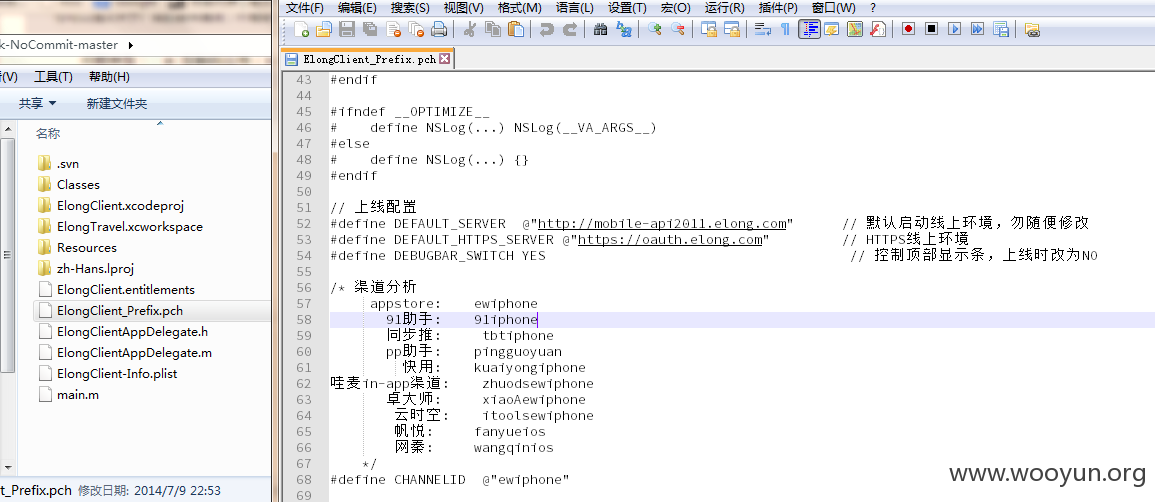Select file ElongClient-Info.plist
This screenshot has width=1155, height=502.
click(x=107, y=373)
